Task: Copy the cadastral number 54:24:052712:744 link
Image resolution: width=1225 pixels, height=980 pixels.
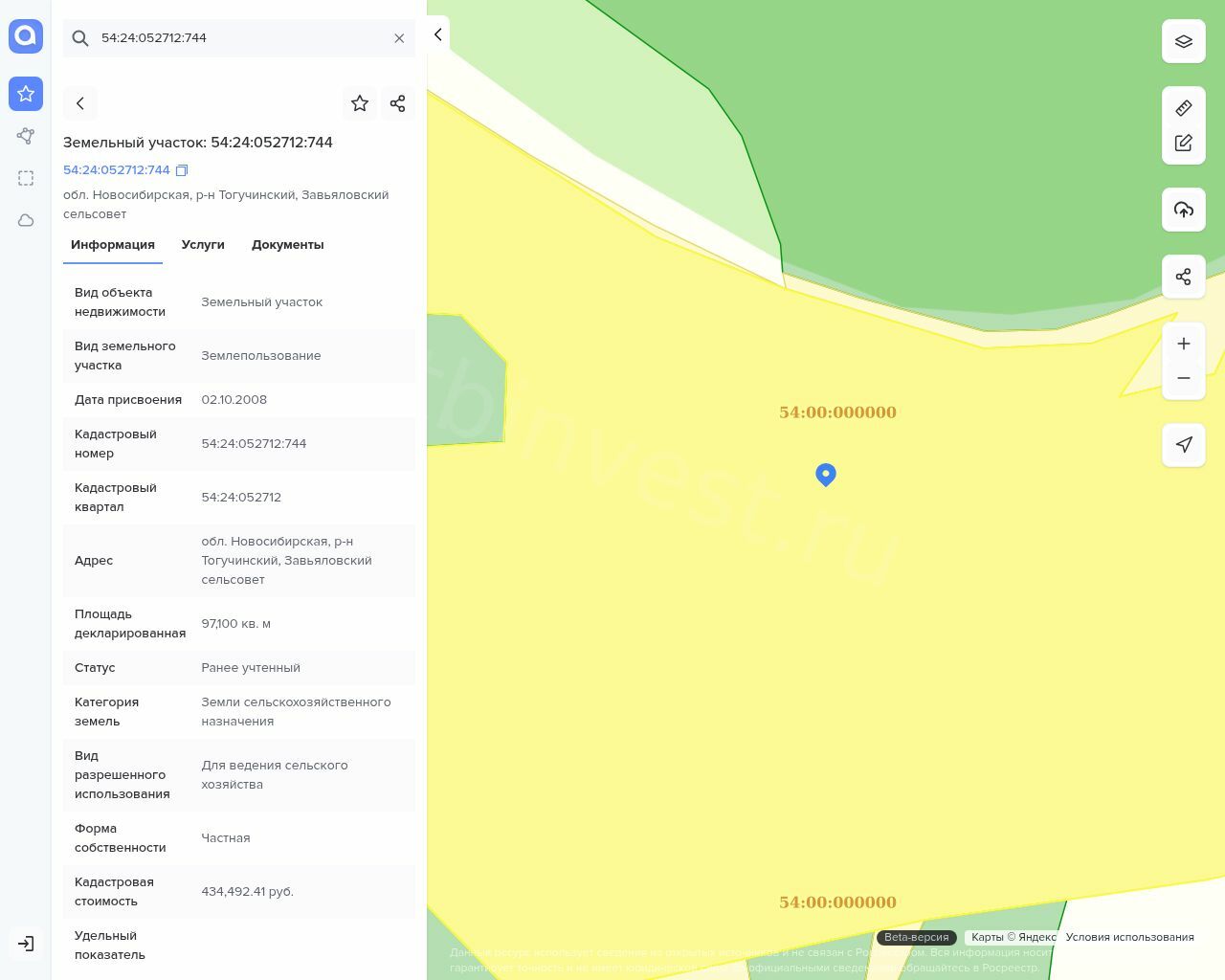Action: pyautogui.click(x=182, y=170)
